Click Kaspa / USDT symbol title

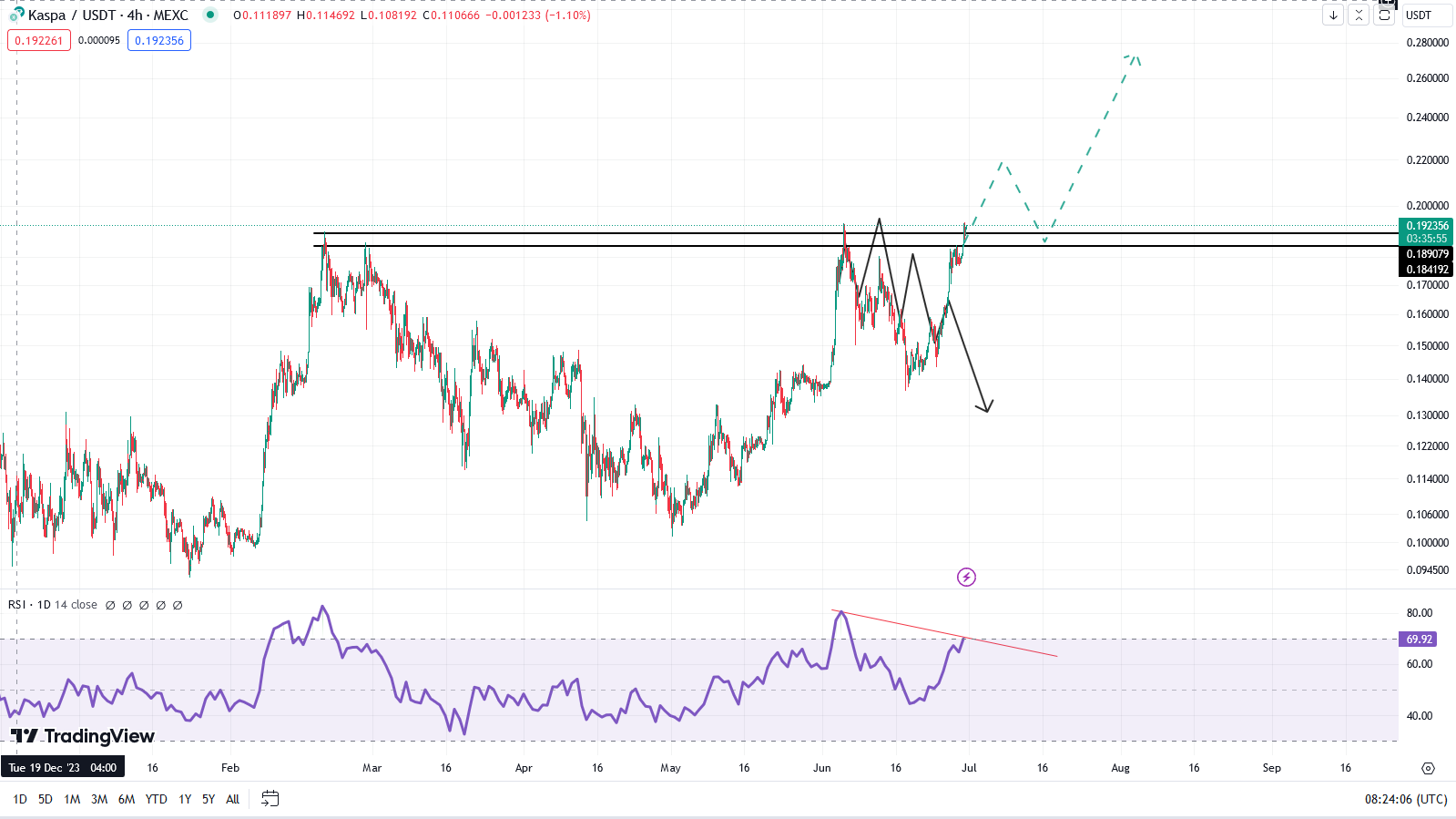tap(108, 15)
